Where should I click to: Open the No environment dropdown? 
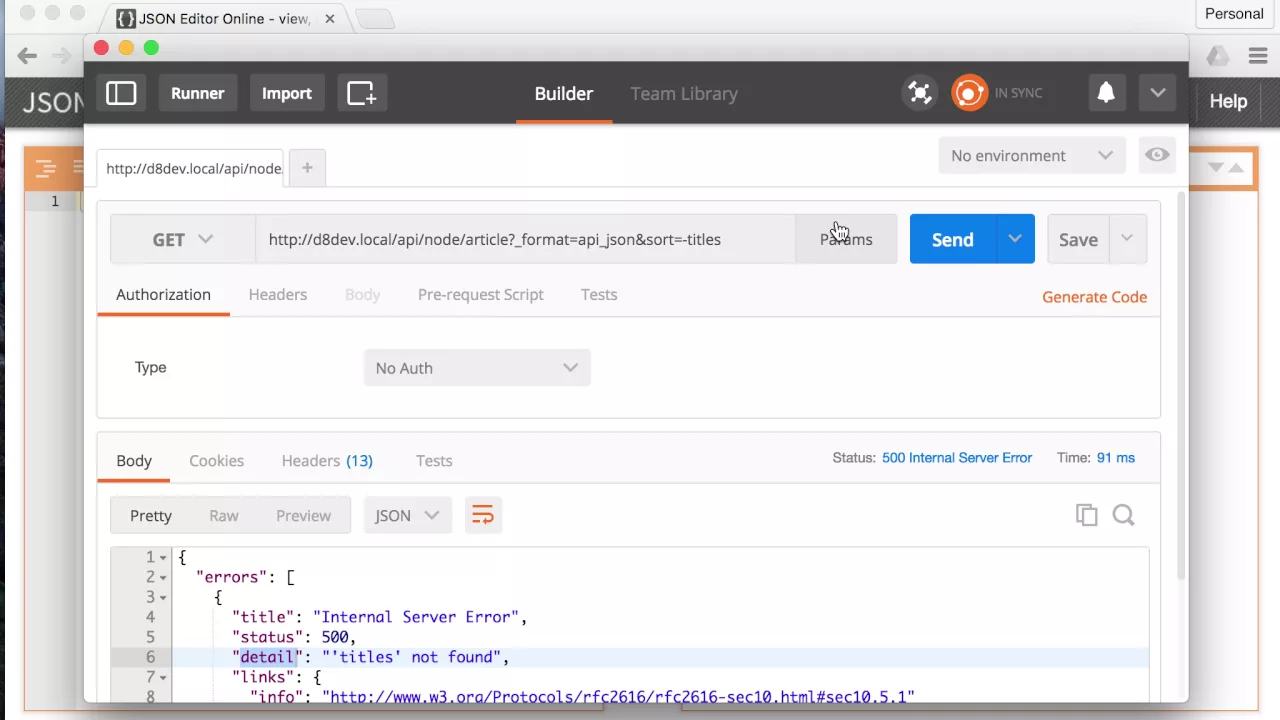[1032, 155]
